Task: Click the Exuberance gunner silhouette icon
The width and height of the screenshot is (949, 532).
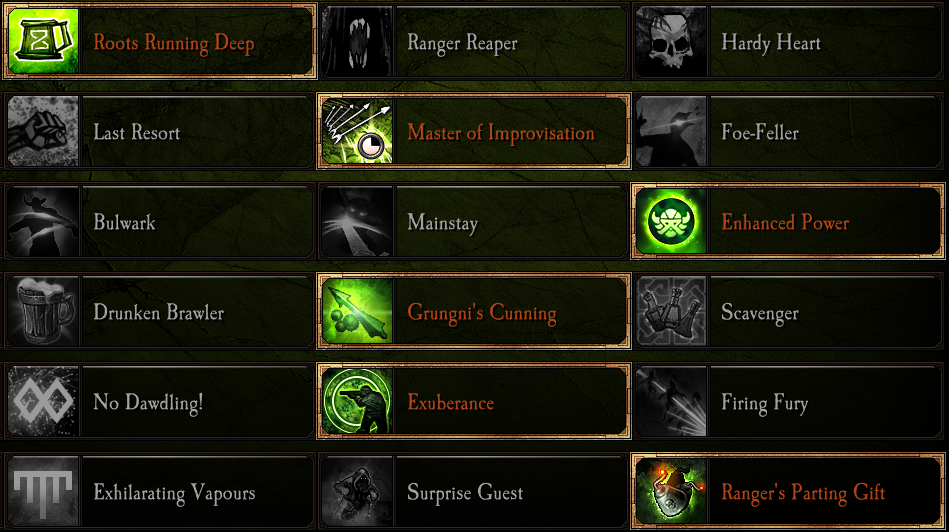Action: [357, 401]
